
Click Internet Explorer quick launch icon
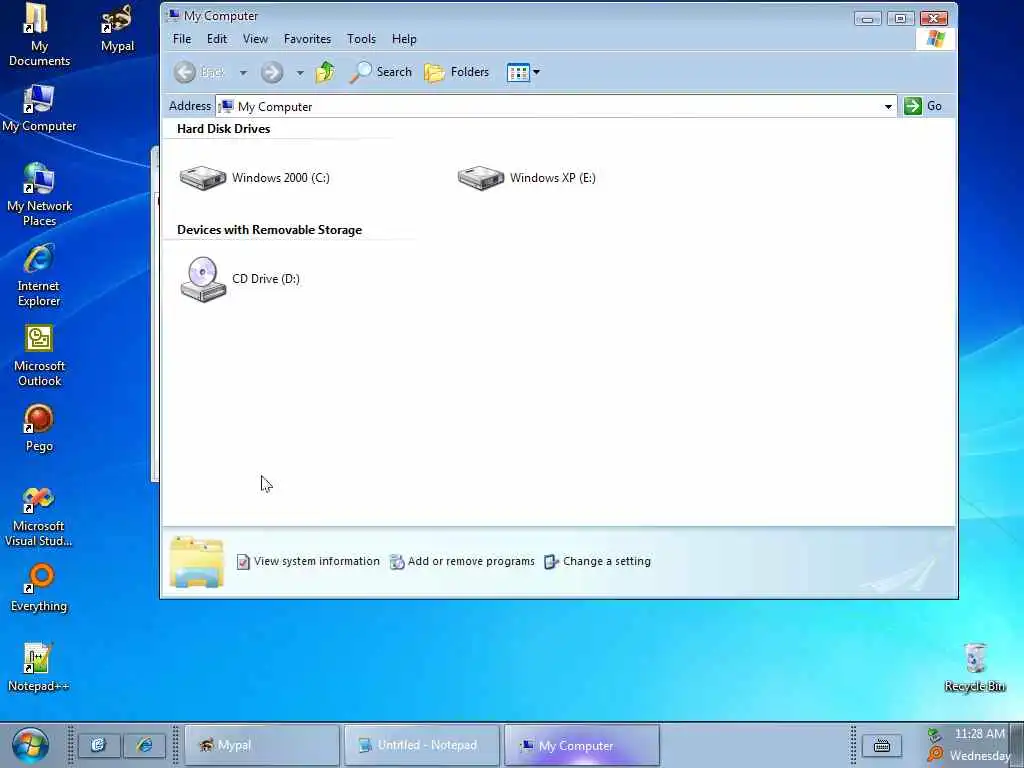(145, 745)
